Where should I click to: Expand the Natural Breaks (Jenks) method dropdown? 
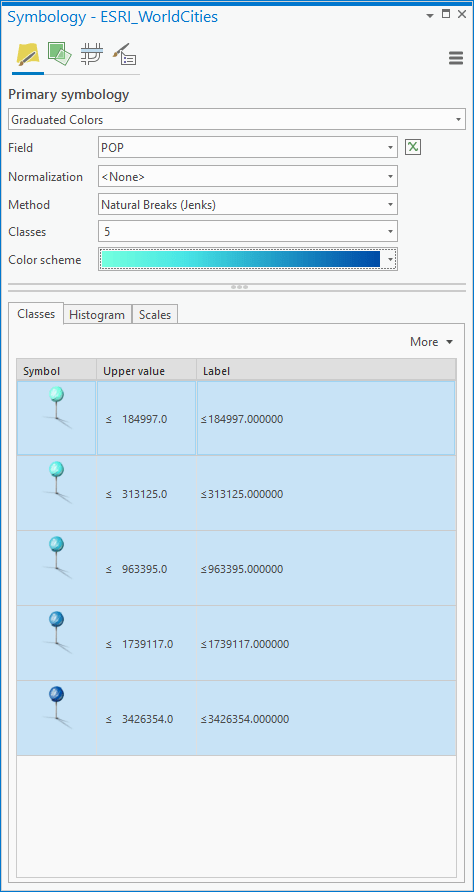click(x=248, y=204)
